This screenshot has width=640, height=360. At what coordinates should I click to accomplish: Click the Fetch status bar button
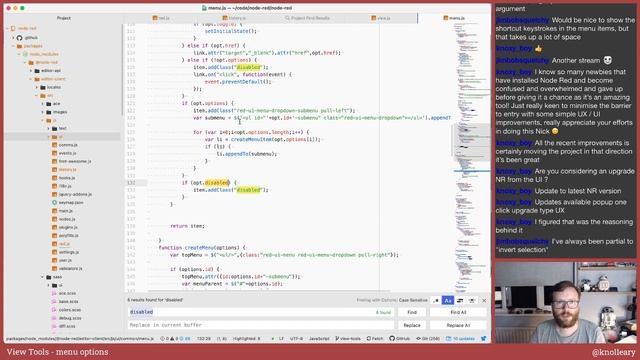pos(375,339)
